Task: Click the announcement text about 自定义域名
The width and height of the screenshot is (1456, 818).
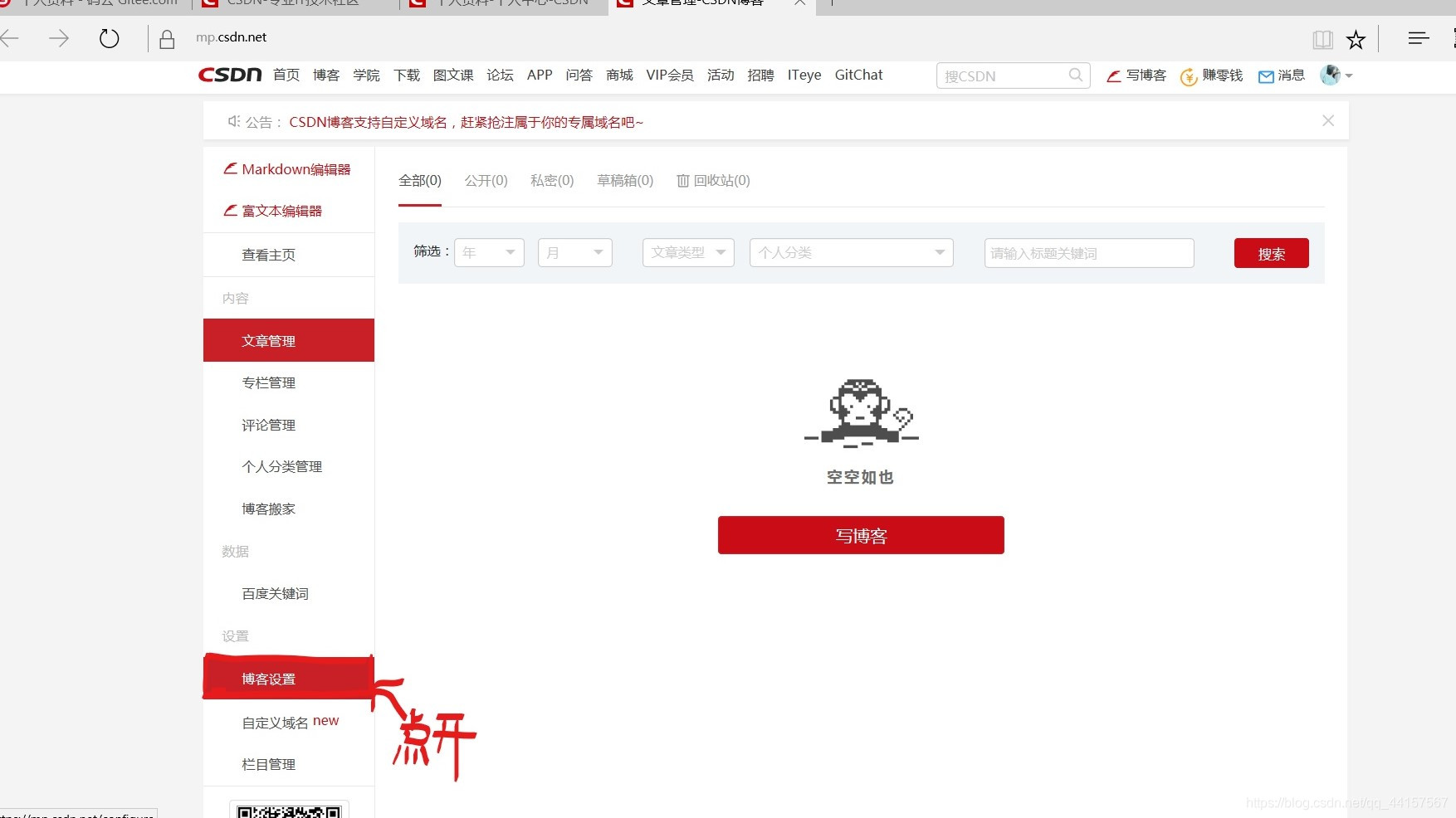Action: pyautogui.click(x=466, y=122)
